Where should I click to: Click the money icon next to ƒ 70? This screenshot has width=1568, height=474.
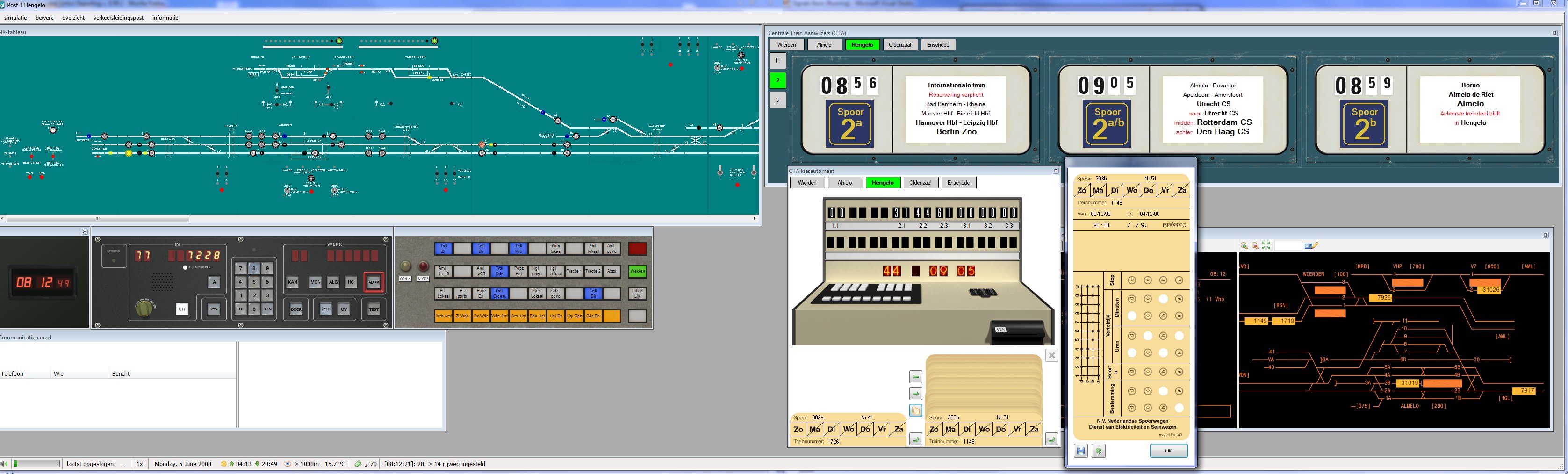coord(358,464)
